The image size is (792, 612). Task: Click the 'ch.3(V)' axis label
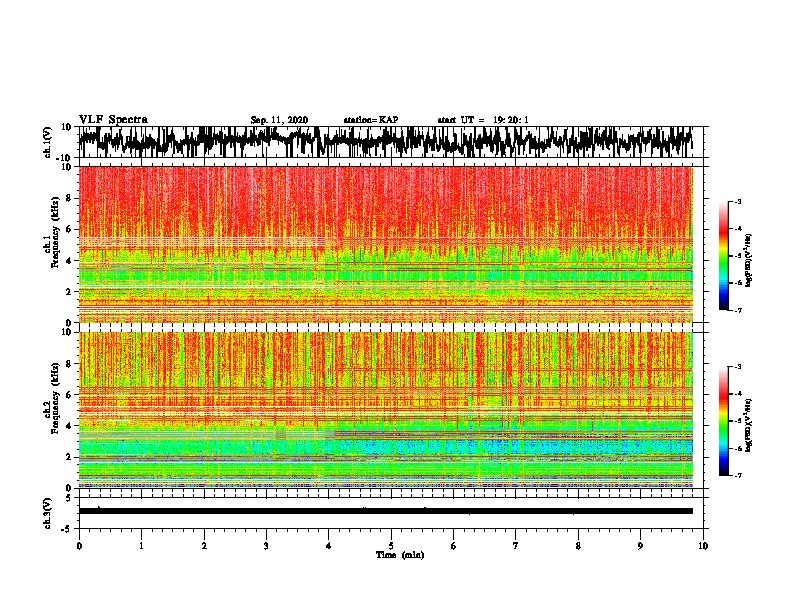pyautogui.click(x=48, y=513)
